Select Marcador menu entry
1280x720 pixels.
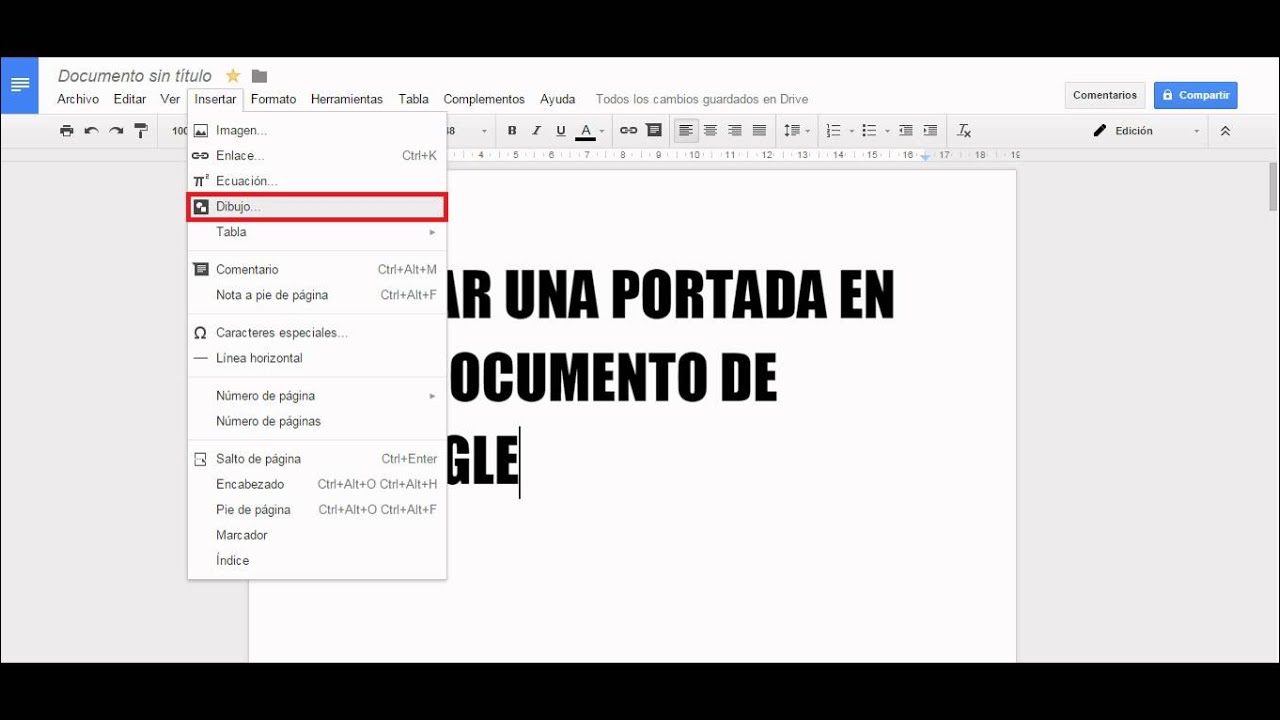pyautogui.click(x=317, y=535)
